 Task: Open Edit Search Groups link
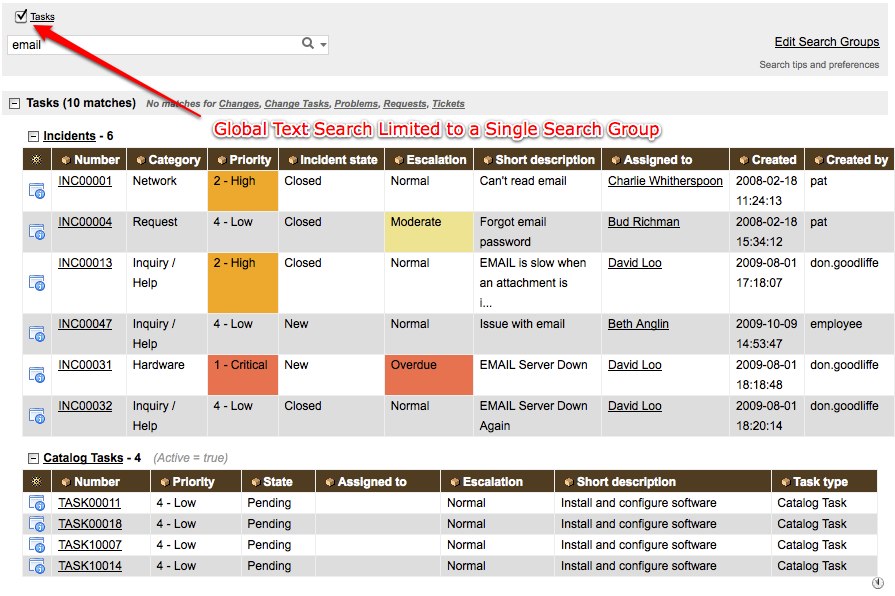[826, 42]
